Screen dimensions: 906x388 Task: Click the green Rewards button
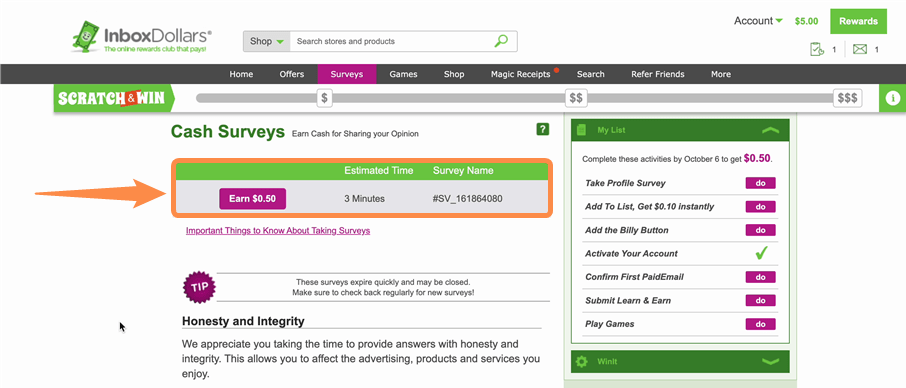coord(858,21)
